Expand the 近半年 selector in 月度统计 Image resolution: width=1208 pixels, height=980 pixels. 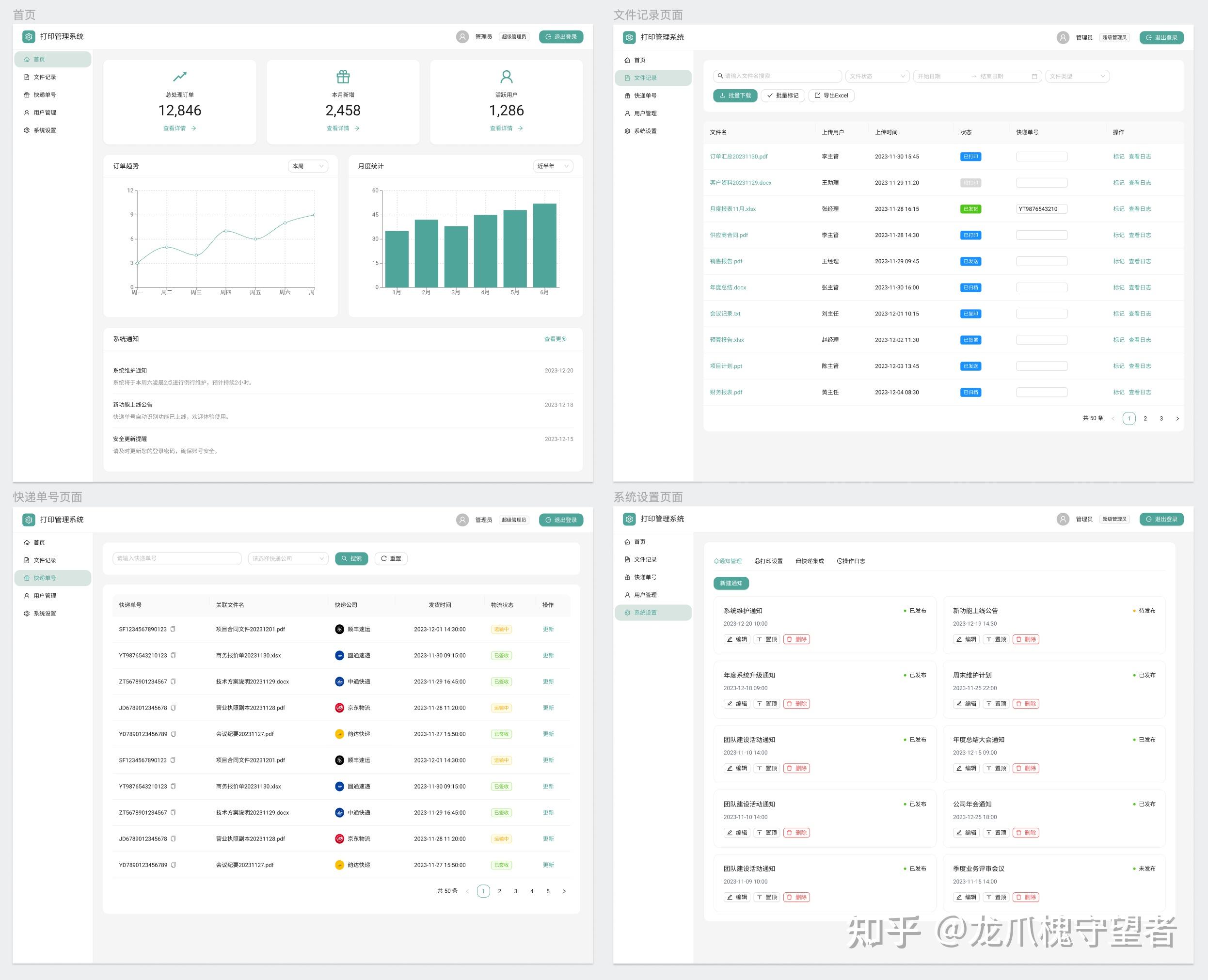coord(553,166)
